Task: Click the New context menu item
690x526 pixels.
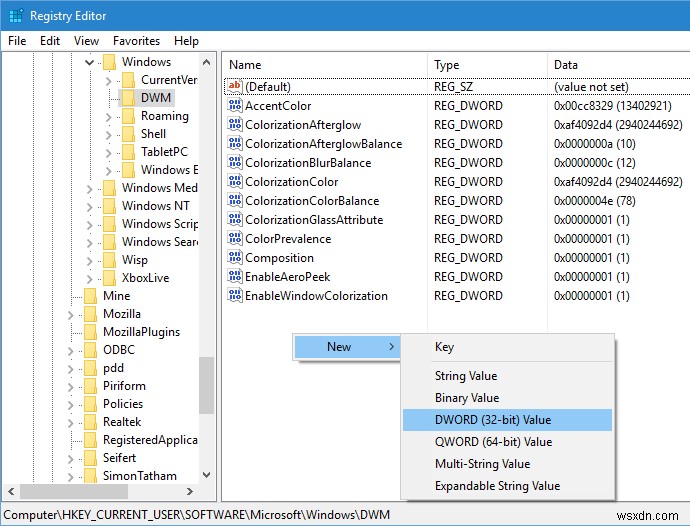Action: pyautogui.click(x=347, y=347)
